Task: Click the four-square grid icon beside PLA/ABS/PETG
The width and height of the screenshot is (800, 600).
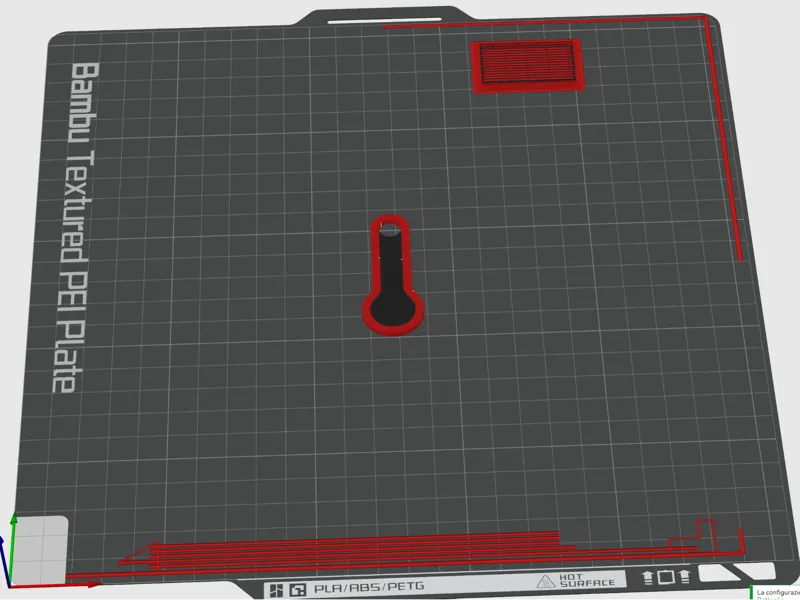Action: (x=276, y=591)
